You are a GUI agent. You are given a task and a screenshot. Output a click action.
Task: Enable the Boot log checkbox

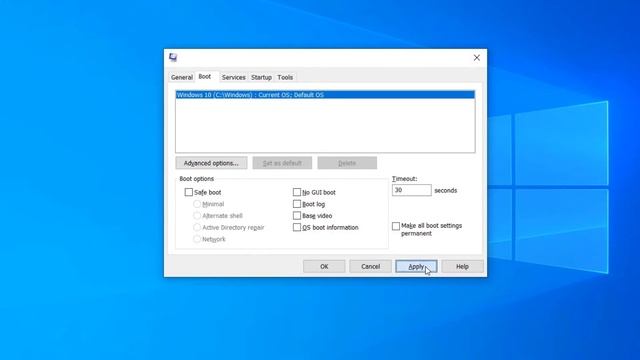coord(297,204)
